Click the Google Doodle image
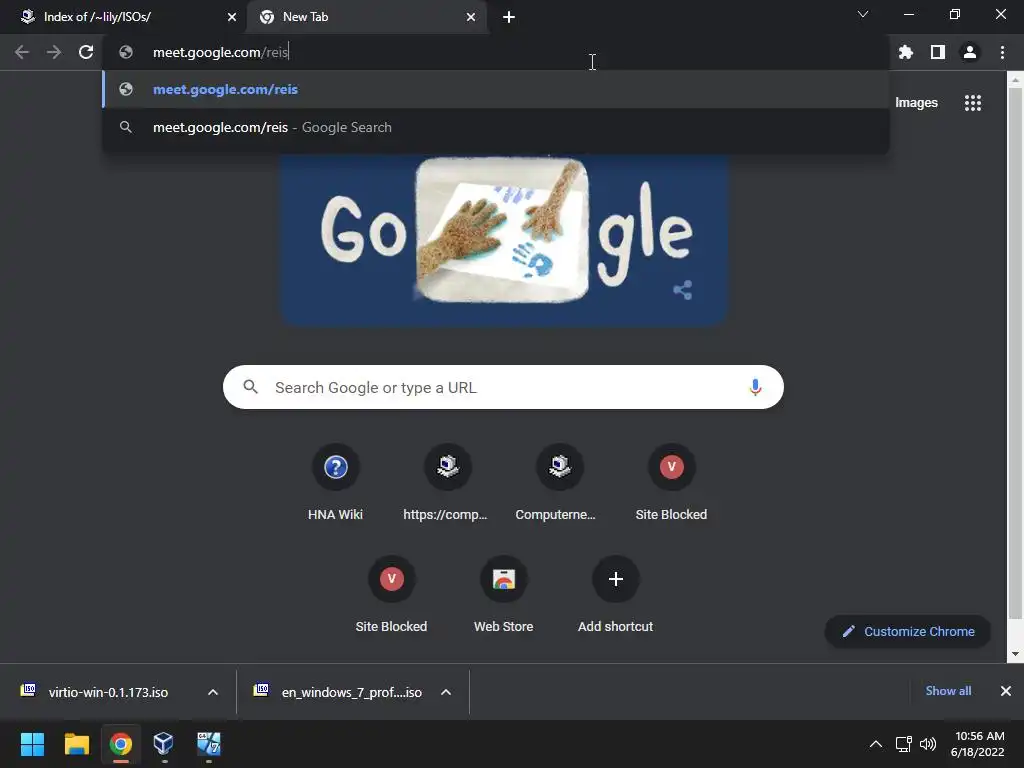The width and height of the screenshot is (1024, 768). [x=504, y=238]
